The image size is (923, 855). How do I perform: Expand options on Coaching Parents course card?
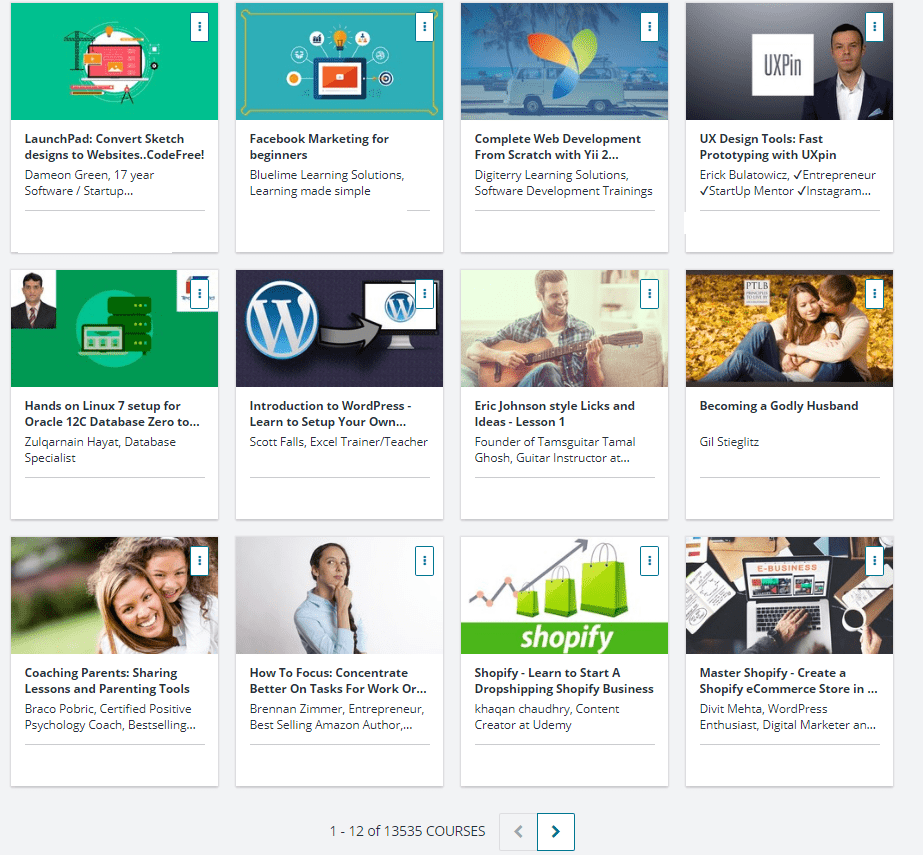(x=199, y=561)
